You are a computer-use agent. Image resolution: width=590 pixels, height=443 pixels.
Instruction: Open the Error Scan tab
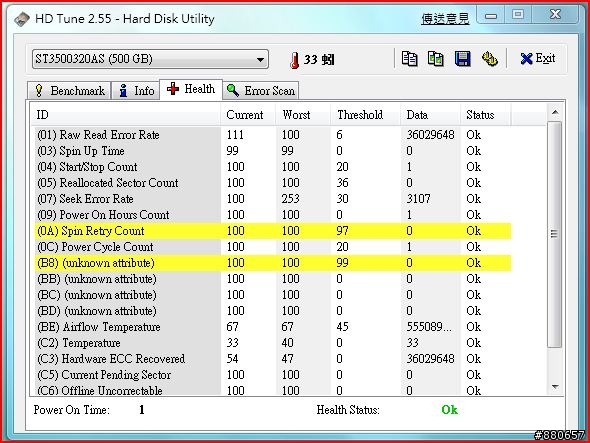[x=261, y=91]
